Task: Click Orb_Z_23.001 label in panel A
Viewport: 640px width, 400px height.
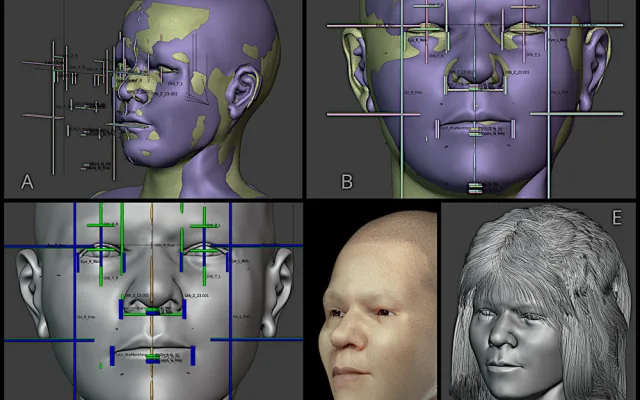Action: [x=165, y=93]
